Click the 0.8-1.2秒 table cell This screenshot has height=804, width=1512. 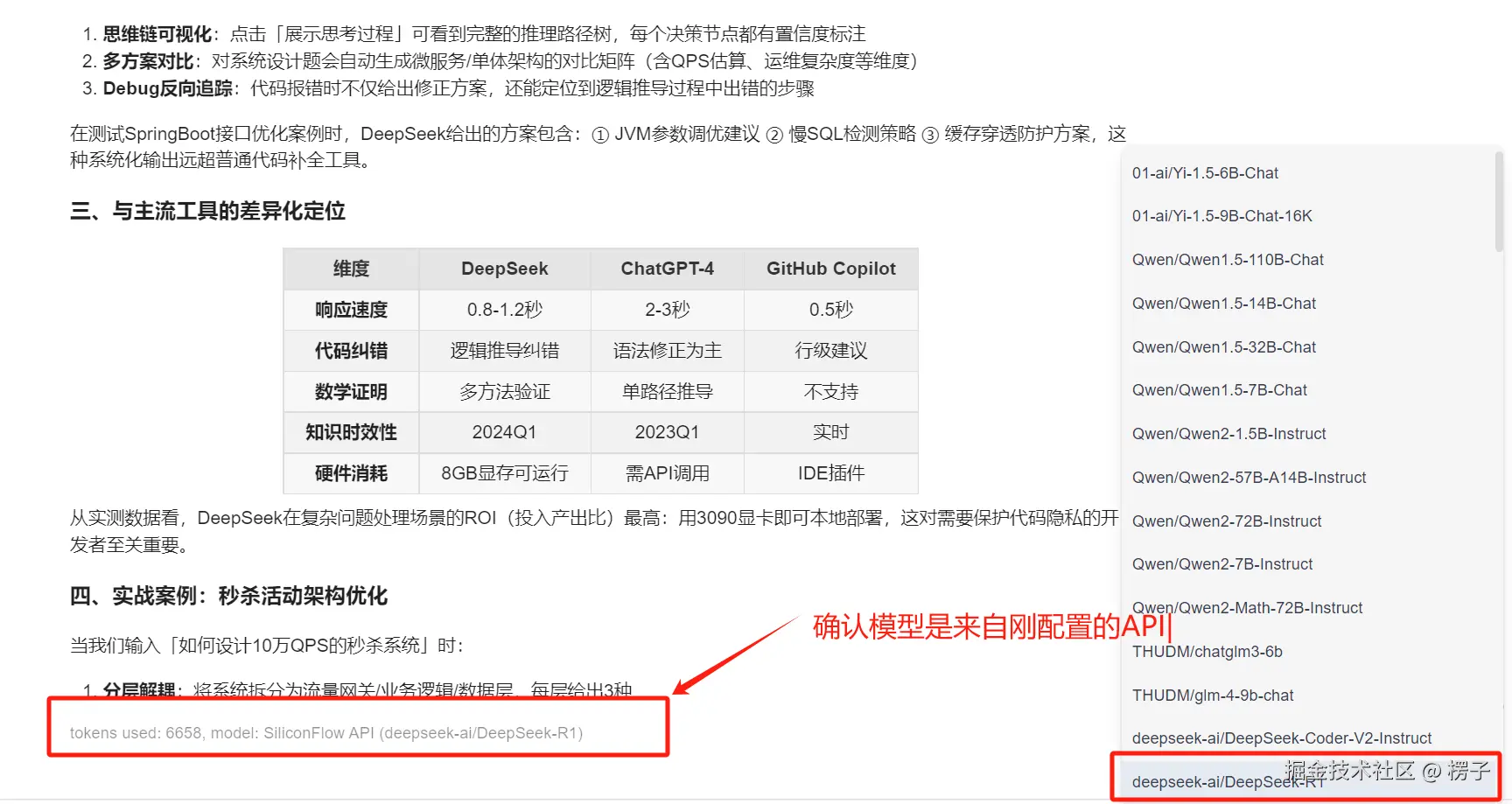coord(505,310)
